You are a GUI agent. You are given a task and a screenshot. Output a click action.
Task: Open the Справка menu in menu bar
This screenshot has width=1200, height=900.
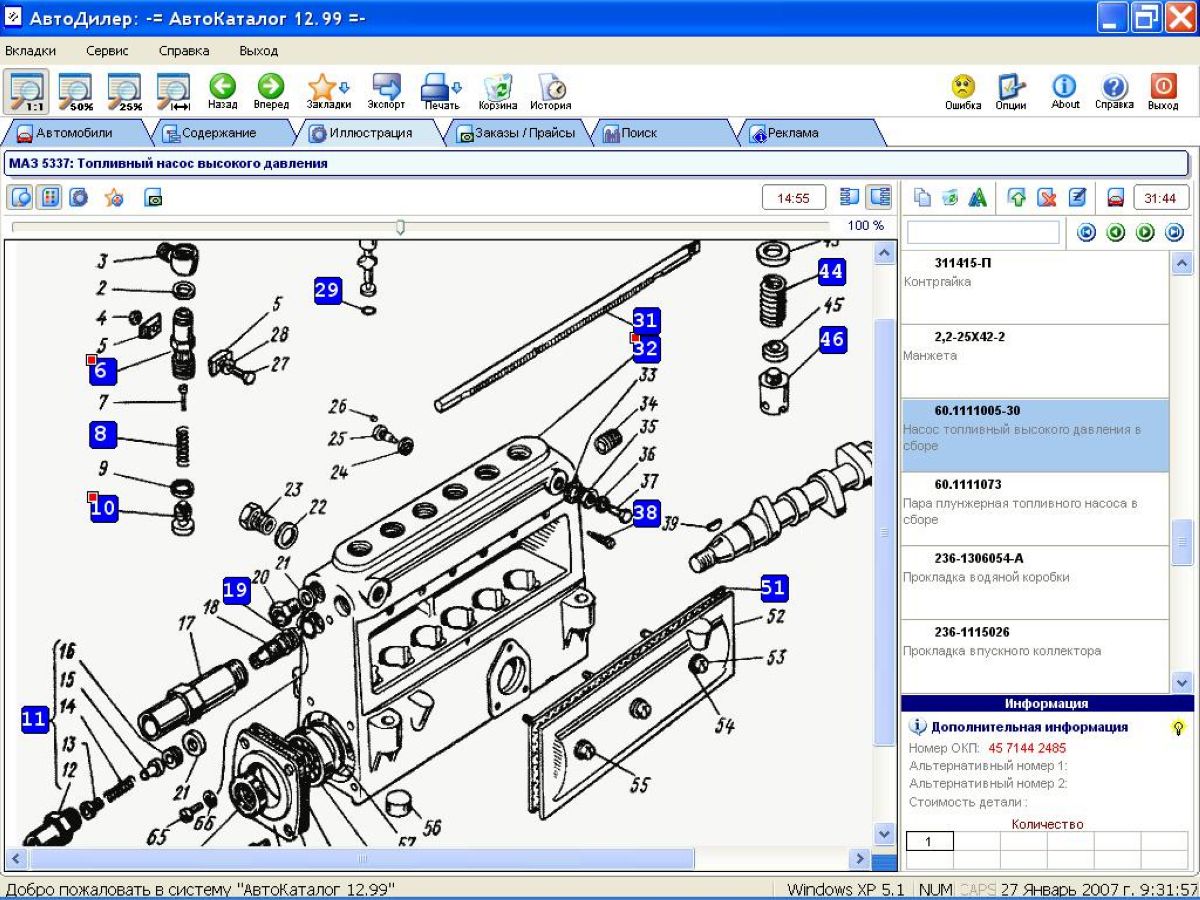click(184, 51)
